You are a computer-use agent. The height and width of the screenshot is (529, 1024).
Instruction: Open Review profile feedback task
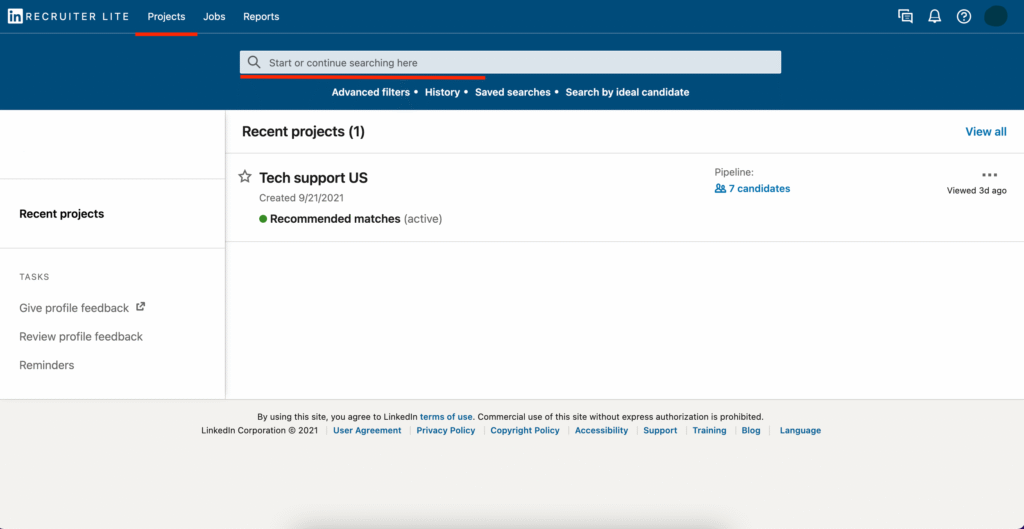[81, 336]
